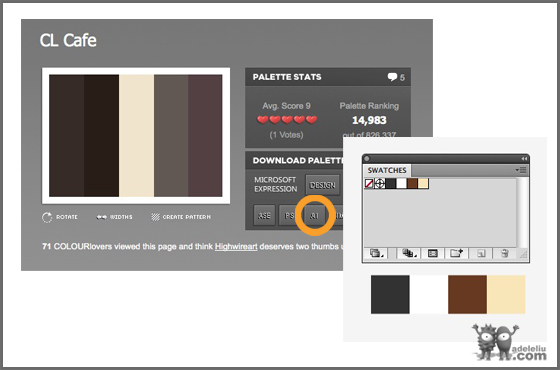Open the Swatch Libraries menu icon
Screen dimensions: 560x370
[x=376, y=253]
